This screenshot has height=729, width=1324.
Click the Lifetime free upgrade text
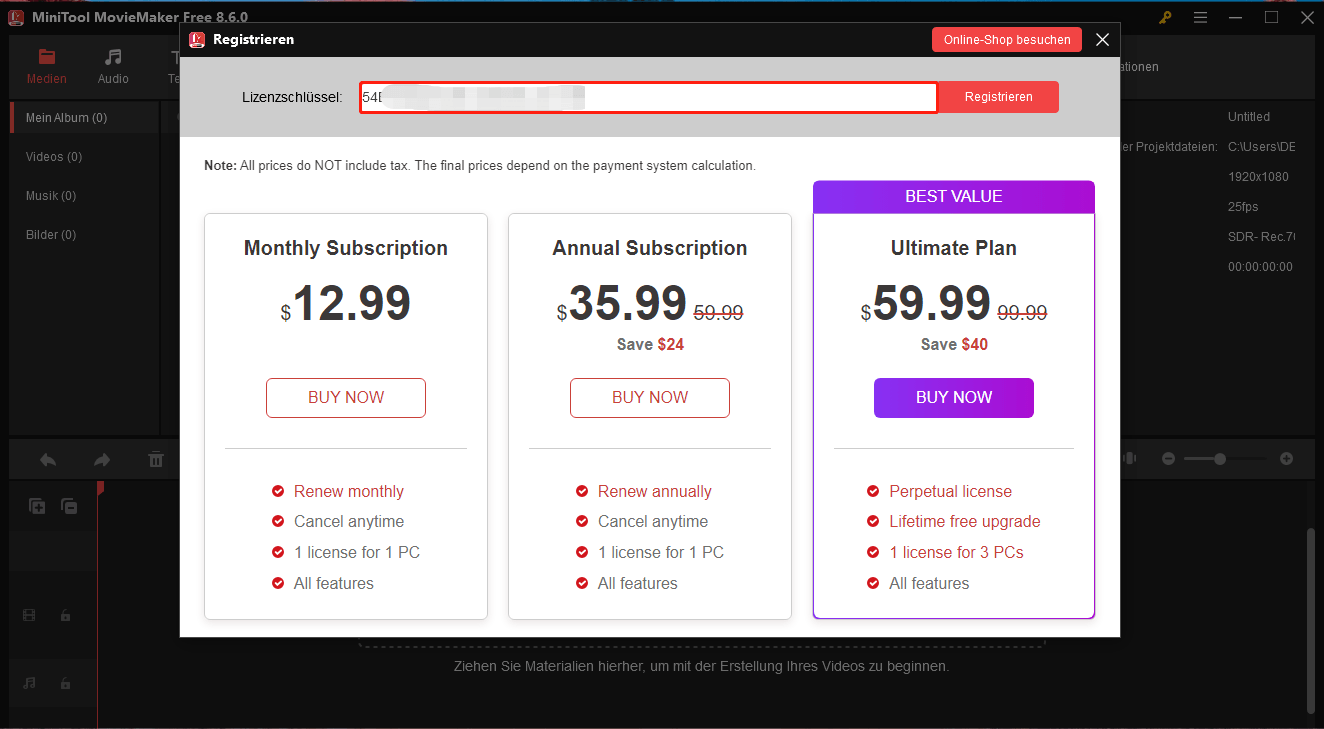point(965,521)
